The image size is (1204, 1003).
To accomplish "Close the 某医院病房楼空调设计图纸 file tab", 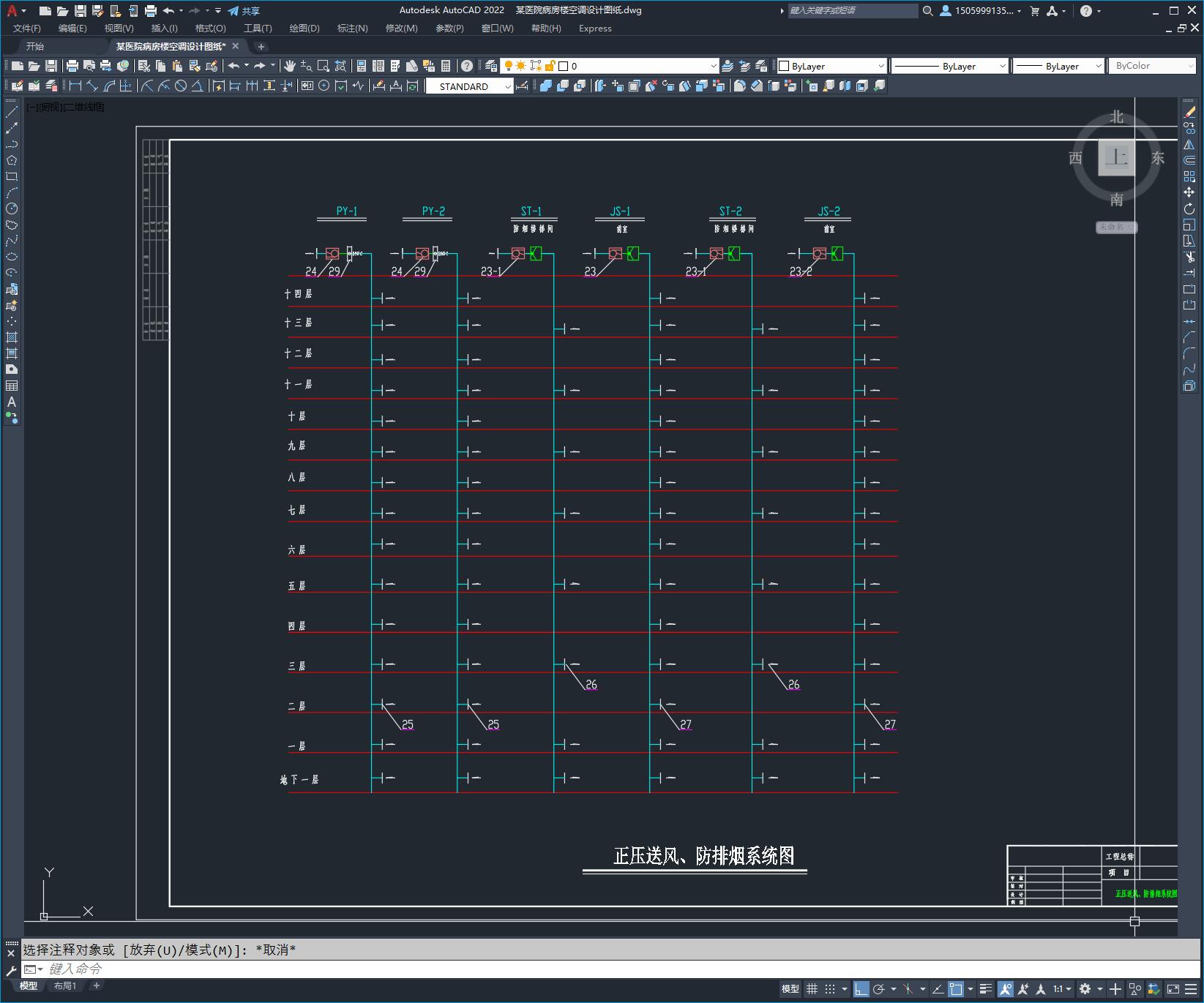I will [x=236, y=46].
